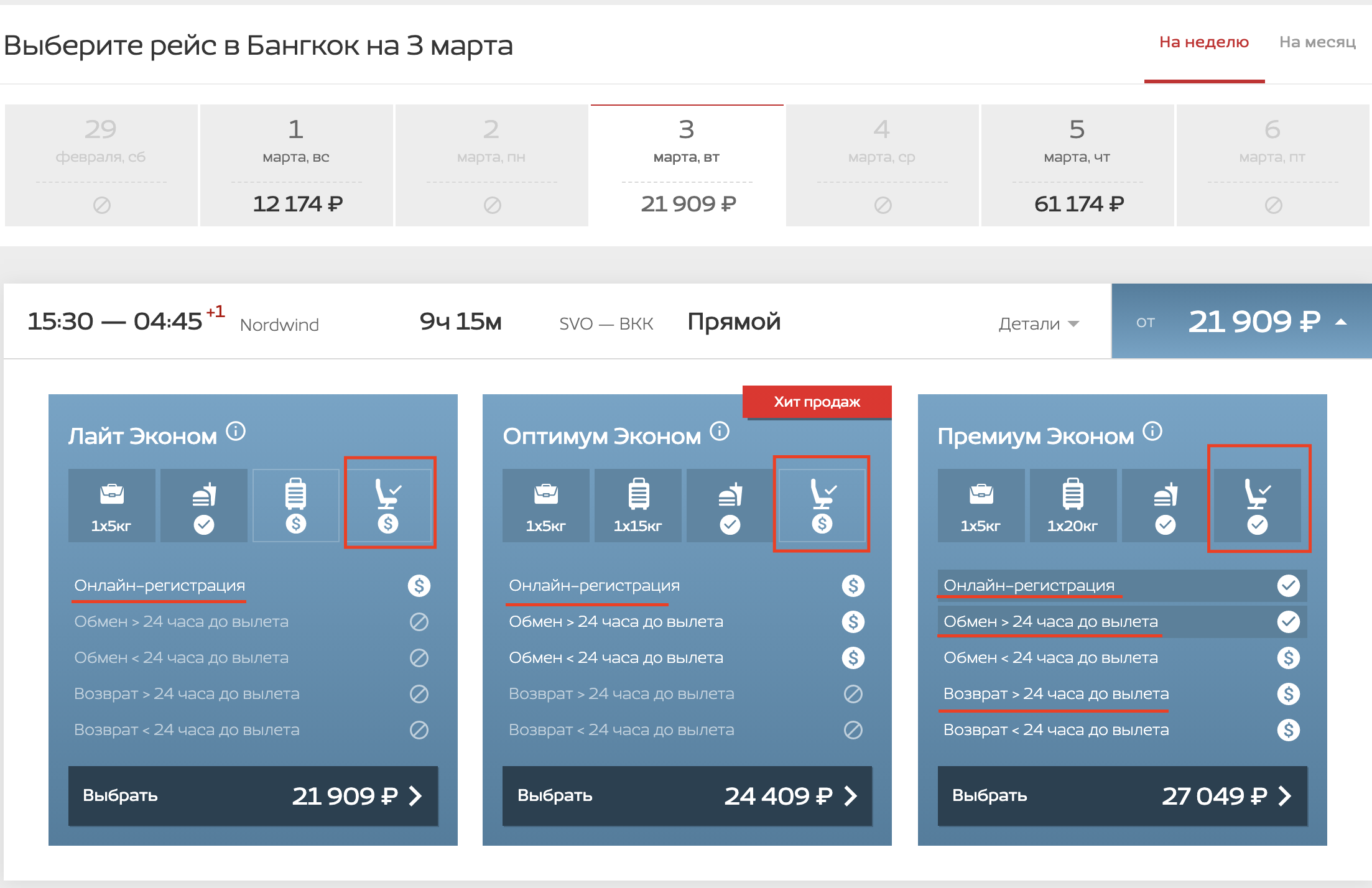
Task: Click the meal icon tile in Премиум Эконом
Action: pos(1166,506)
